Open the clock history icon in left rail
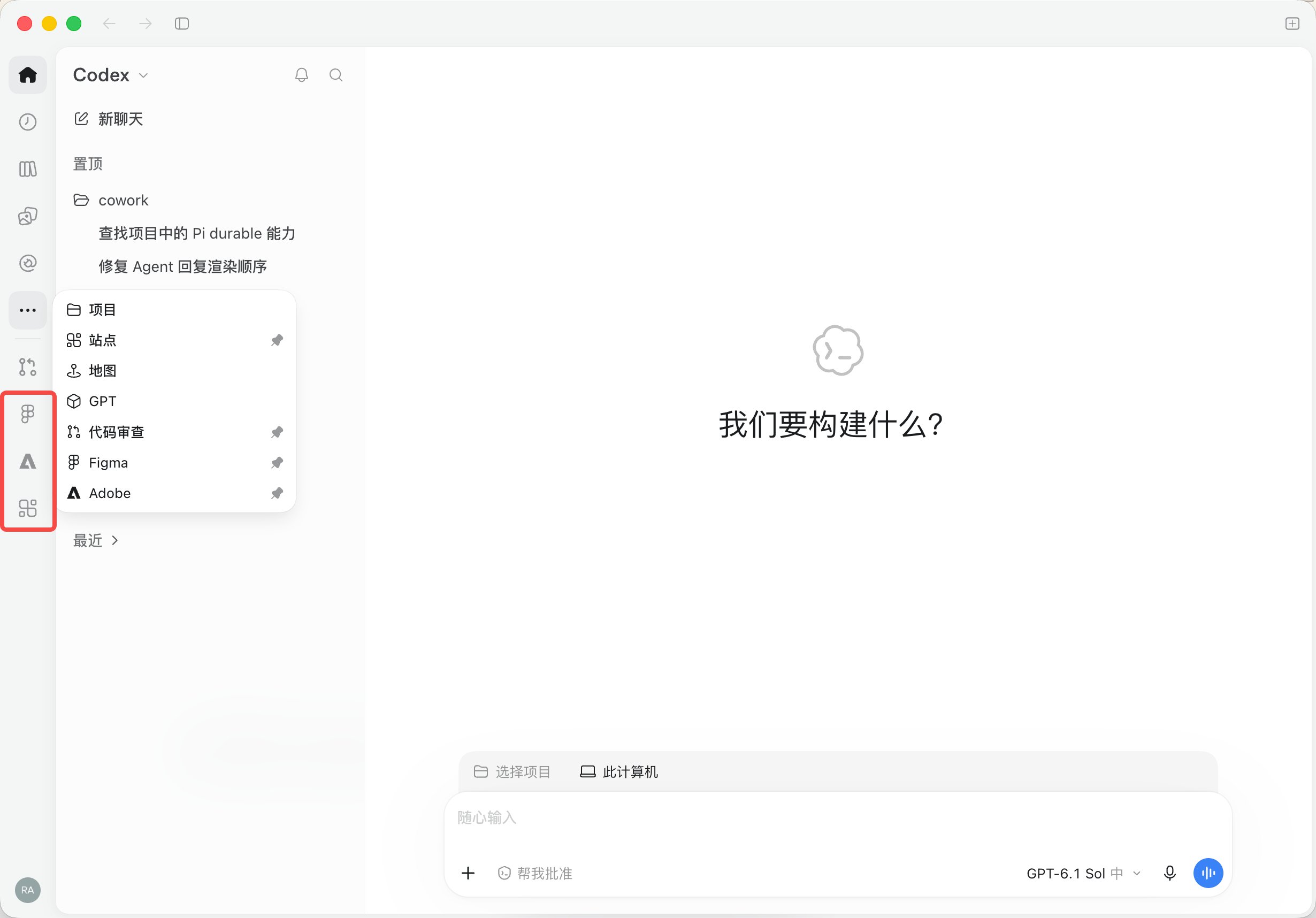The height and width of the screenshot is (918, 1316). [27, 122]
